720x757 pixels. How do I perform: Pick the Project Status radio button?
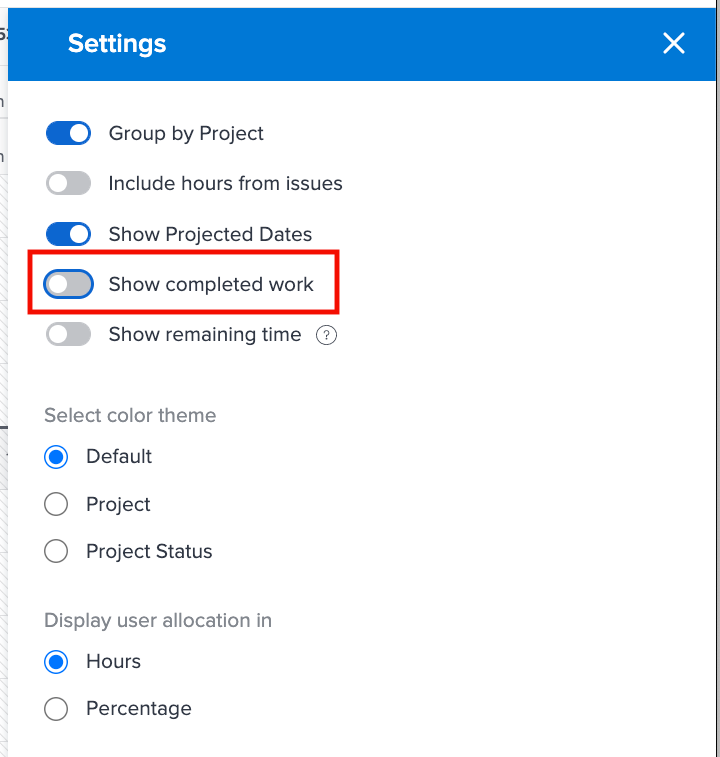(x=56, y=551)
